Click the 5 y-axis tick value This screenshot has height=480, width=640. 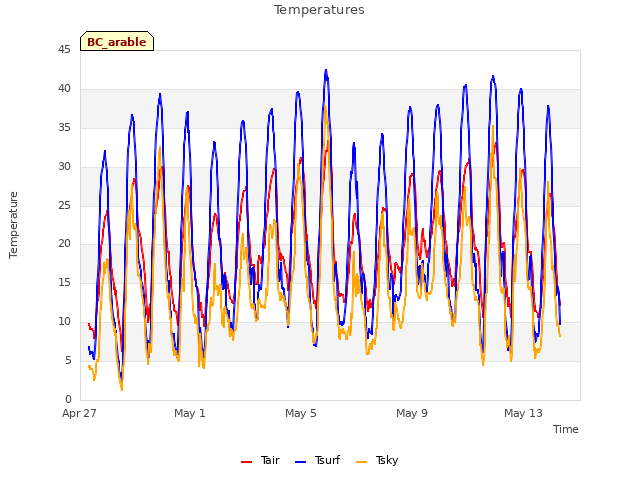point(68,360)
